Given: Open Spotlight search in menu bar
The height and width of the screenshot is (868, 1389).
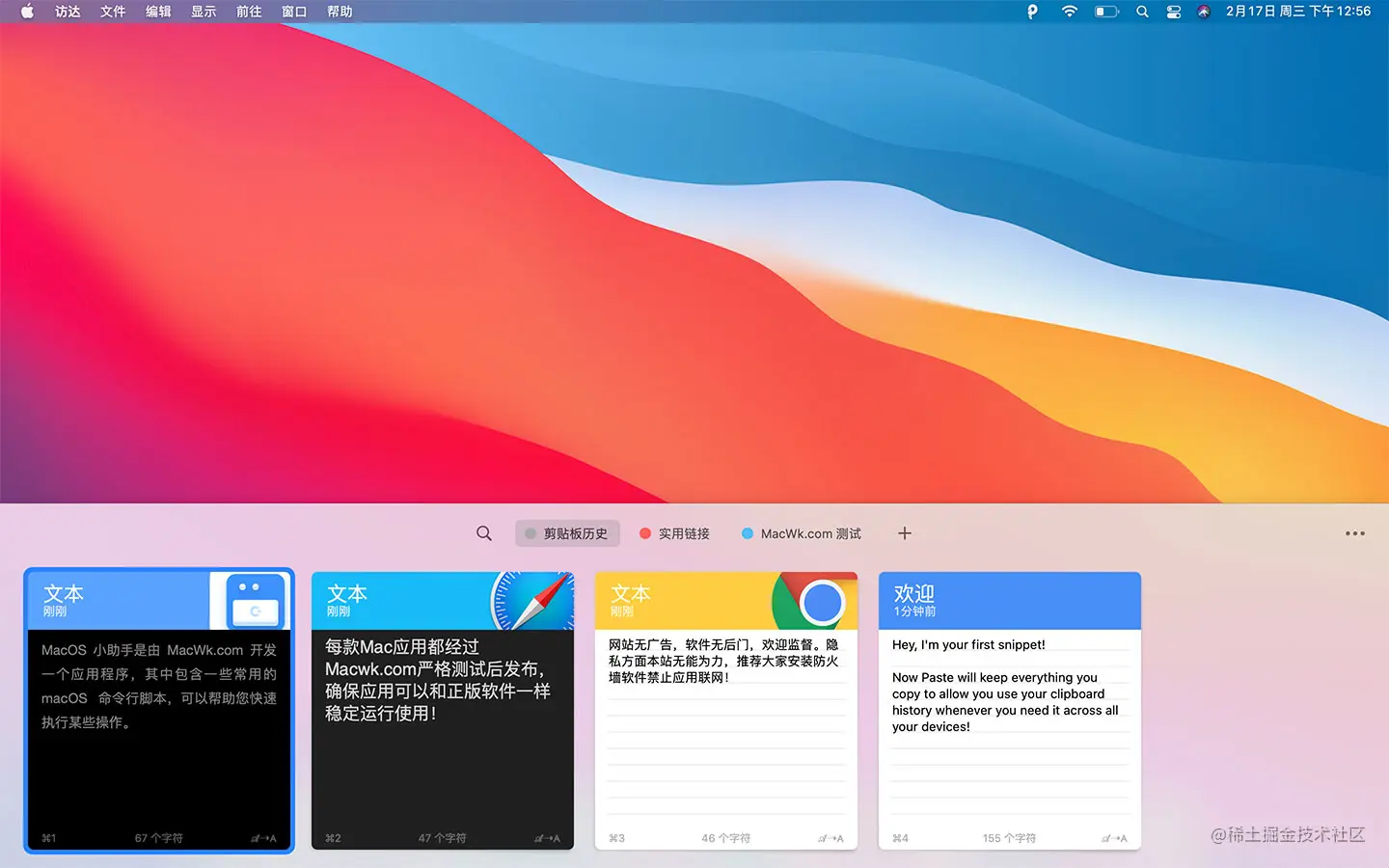Looking at the screenshot, I should coord(1142,12).
